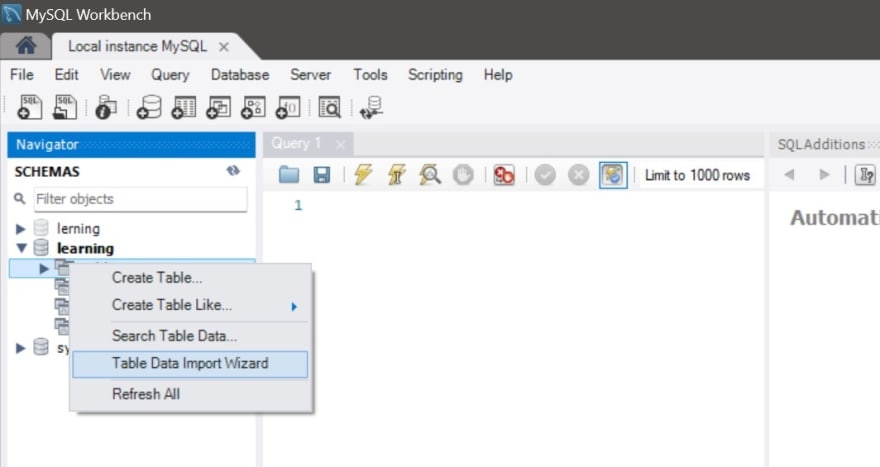Select the sys schema database icon
Image resolution: width=880 pixels, height=467 pixels.
41,347
